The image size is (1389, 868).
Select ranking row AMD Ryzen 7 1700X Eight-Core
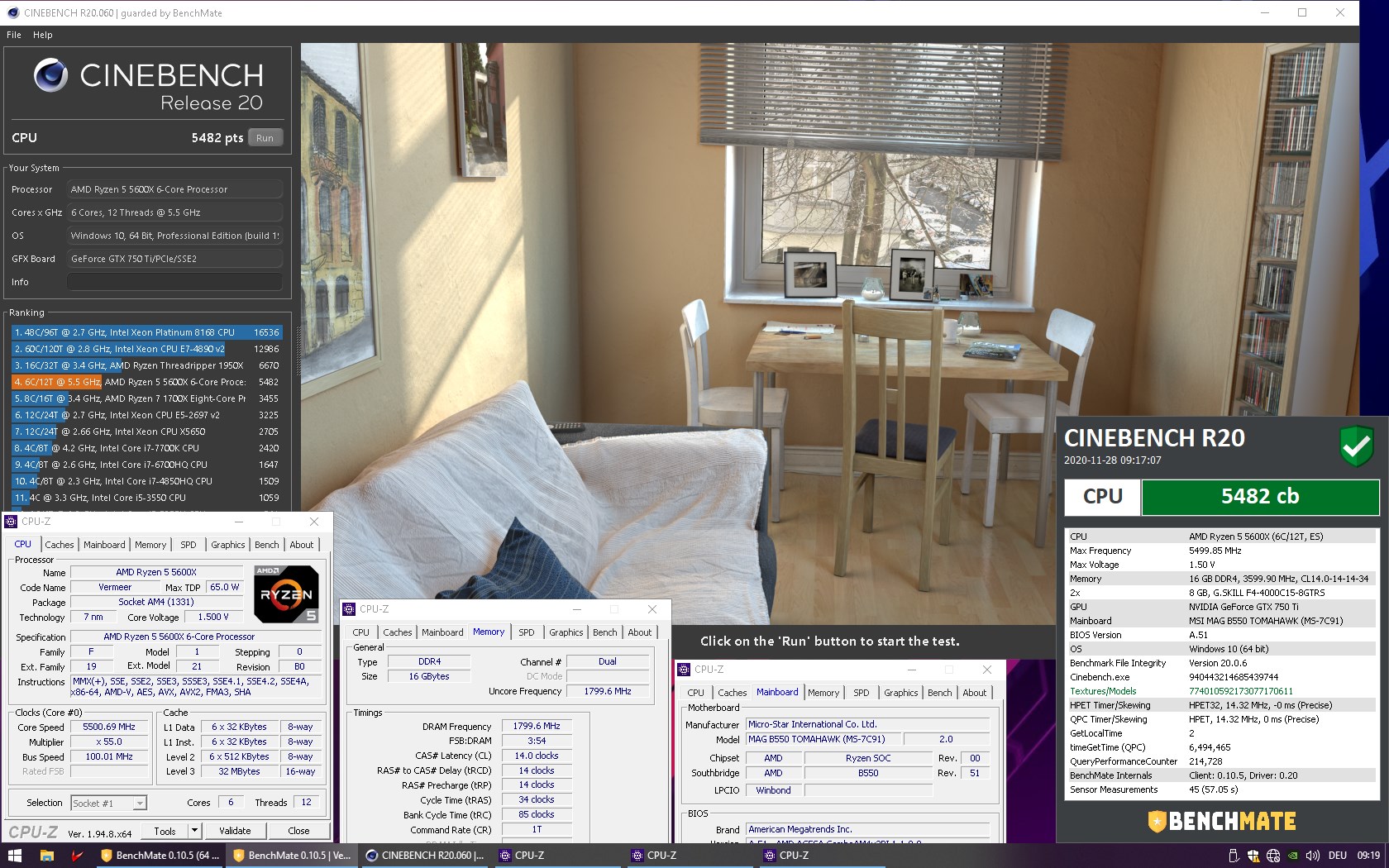click(x=146, y=398)
